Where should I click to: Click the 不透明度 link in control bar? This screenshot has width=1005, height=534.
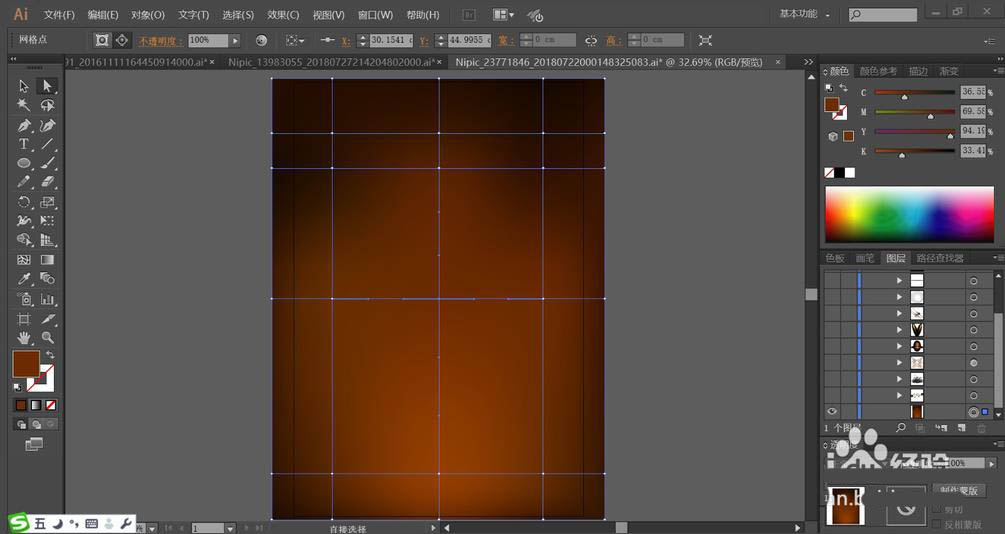click(160, 41)
